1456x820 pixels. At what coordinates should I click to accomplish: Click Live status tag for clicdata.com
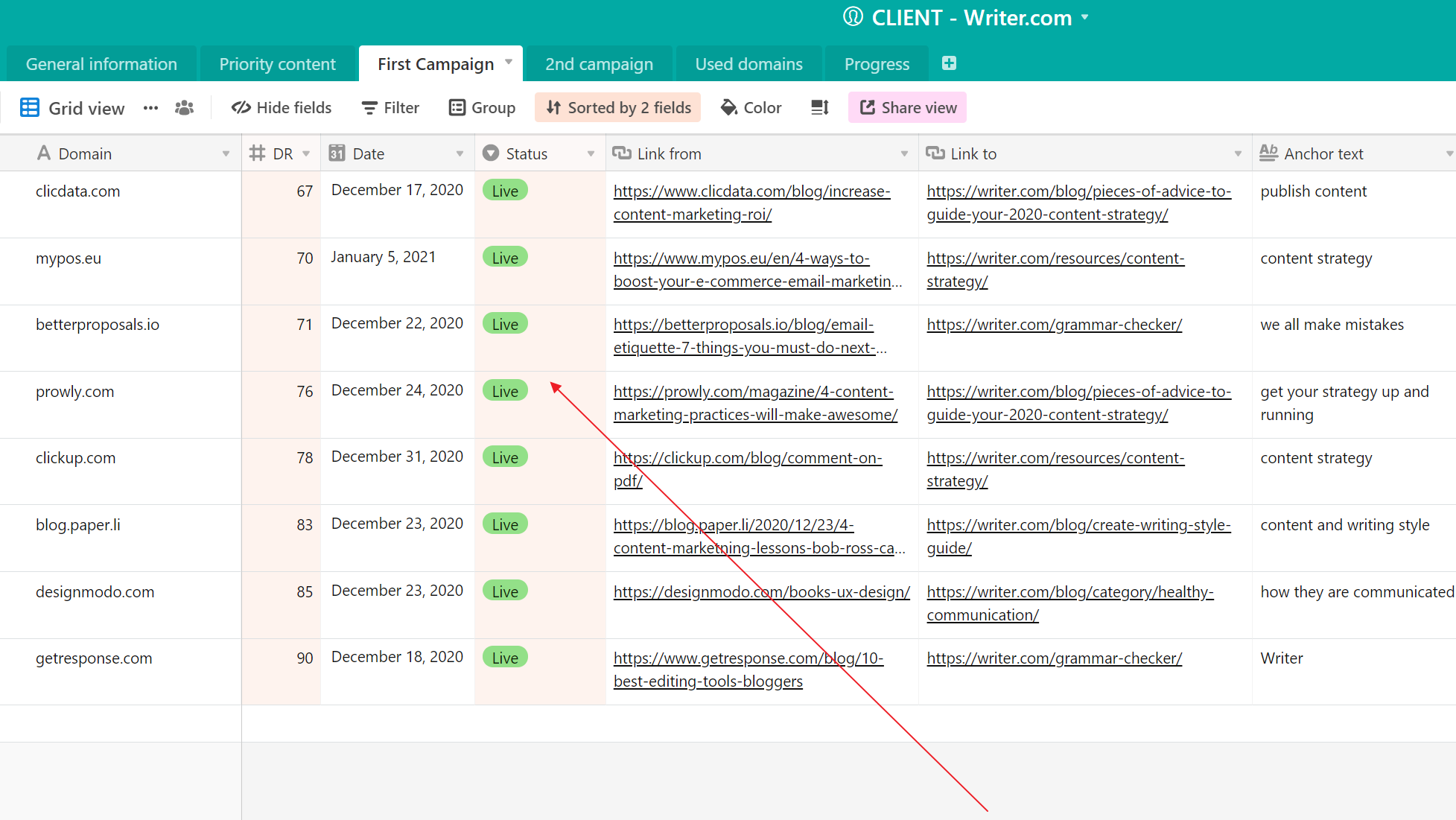[x=505, y=191]
